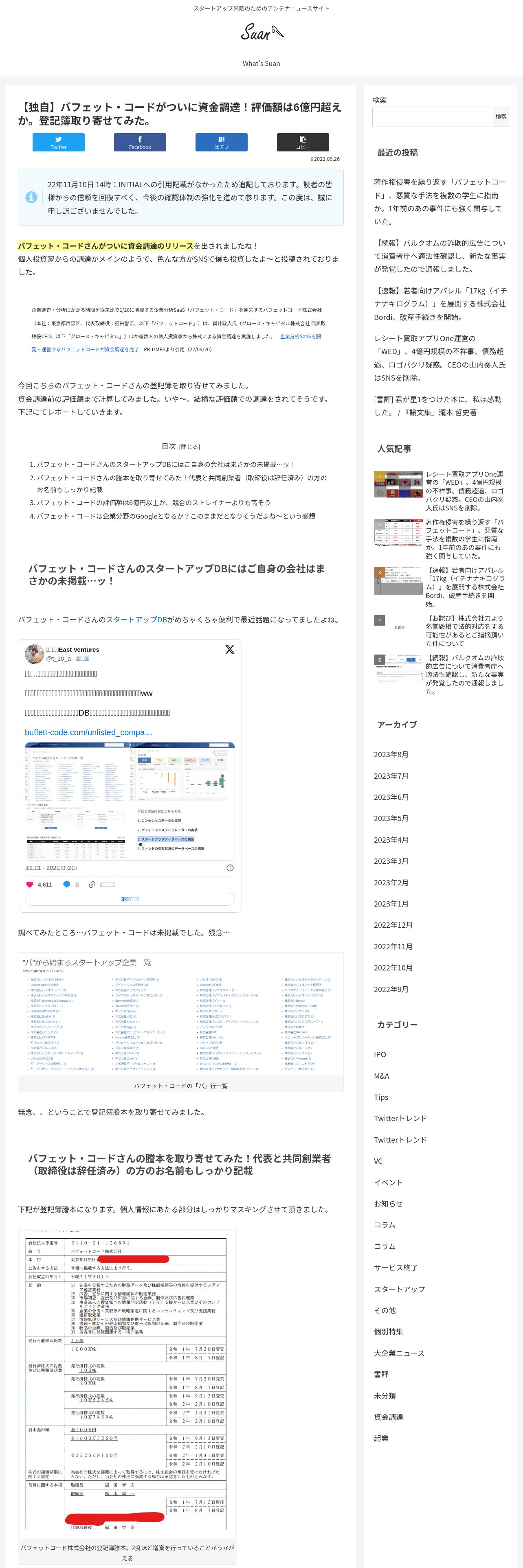The image size is (523, 1568).
Task: Open the 2022年9月 archive
Action: (391, 990)
